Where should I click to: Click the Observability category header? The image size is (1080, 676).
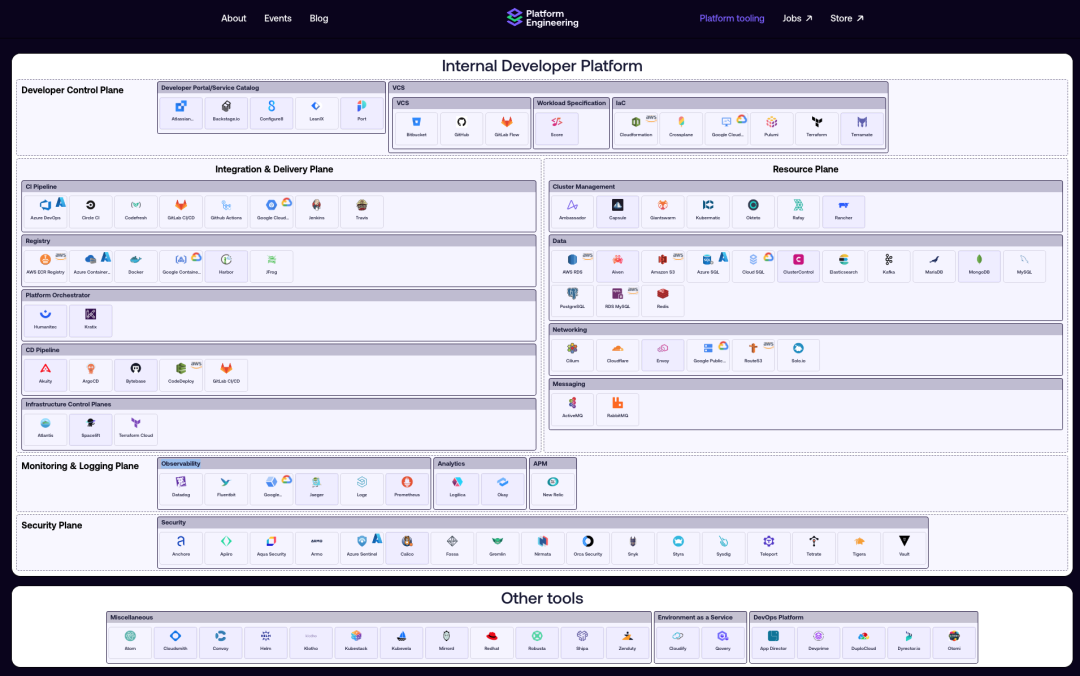tap(294, 464)
